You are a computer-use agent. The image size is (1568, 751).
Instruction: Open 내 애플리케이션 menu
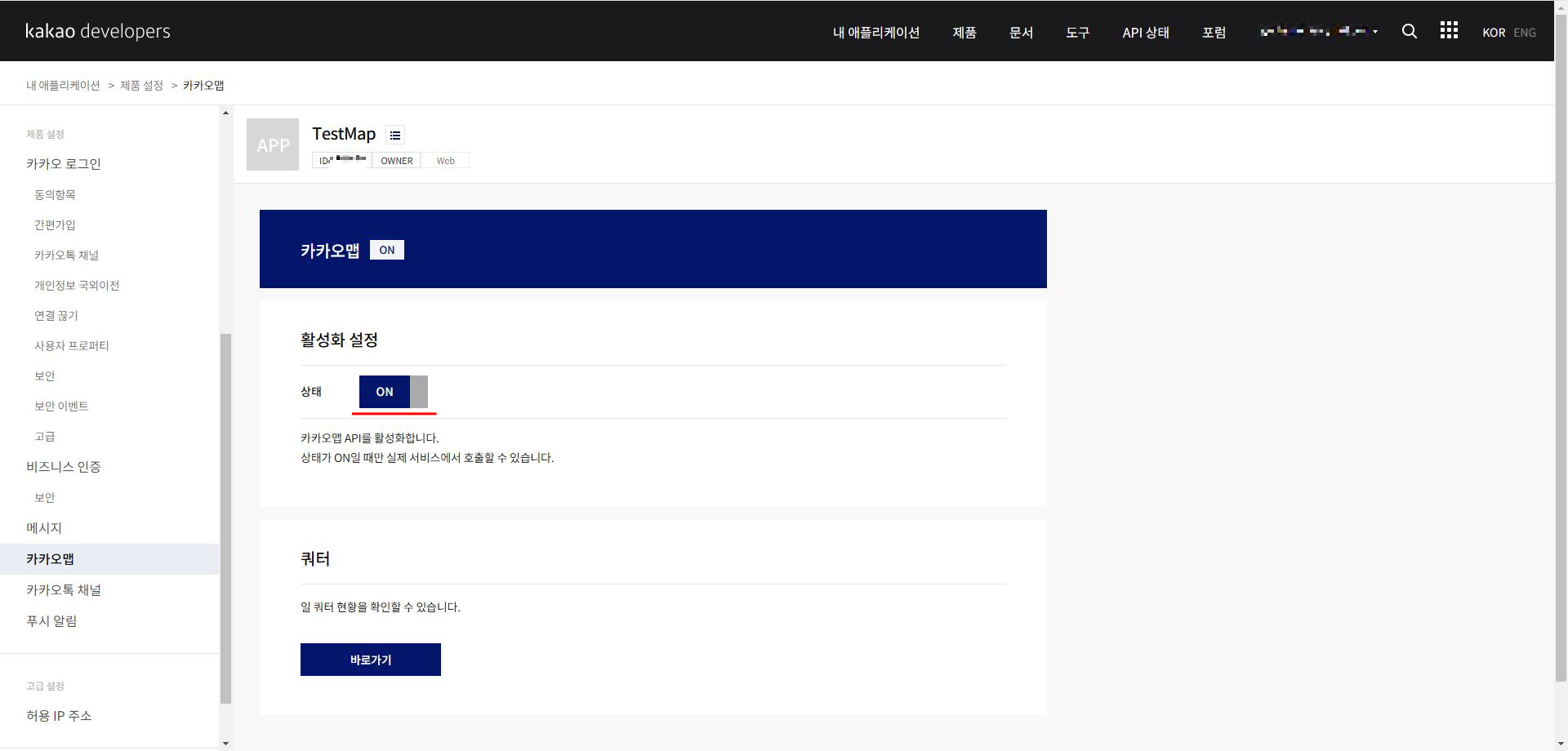coord(876,32)
